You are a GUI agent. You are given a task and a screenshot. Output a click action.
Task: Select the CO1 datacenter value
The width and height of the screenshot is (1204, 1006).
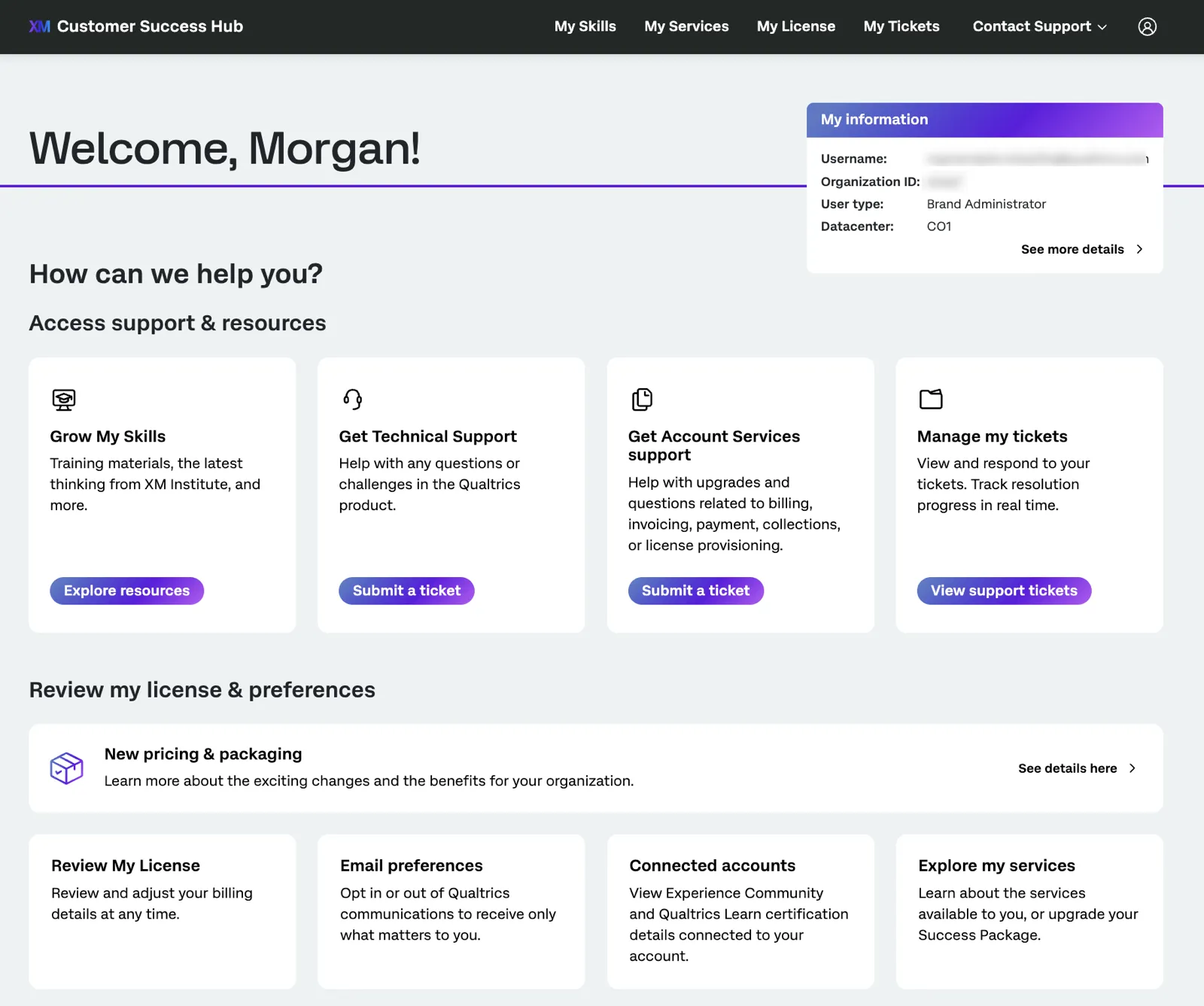(x=938, y=226)
